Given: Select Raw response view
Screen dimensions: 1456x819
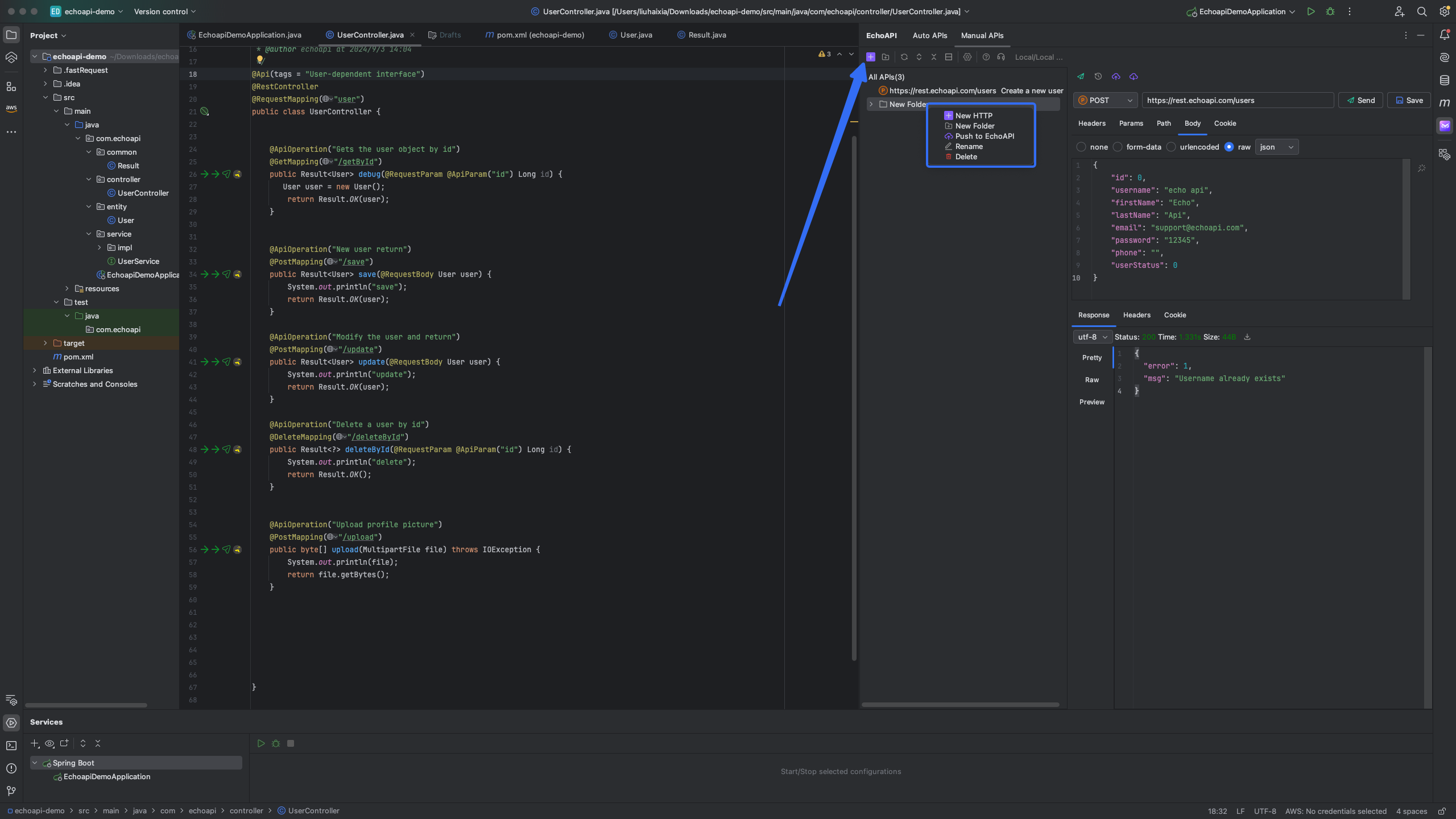Looking at the screenshot, I should pos(1092,379).
